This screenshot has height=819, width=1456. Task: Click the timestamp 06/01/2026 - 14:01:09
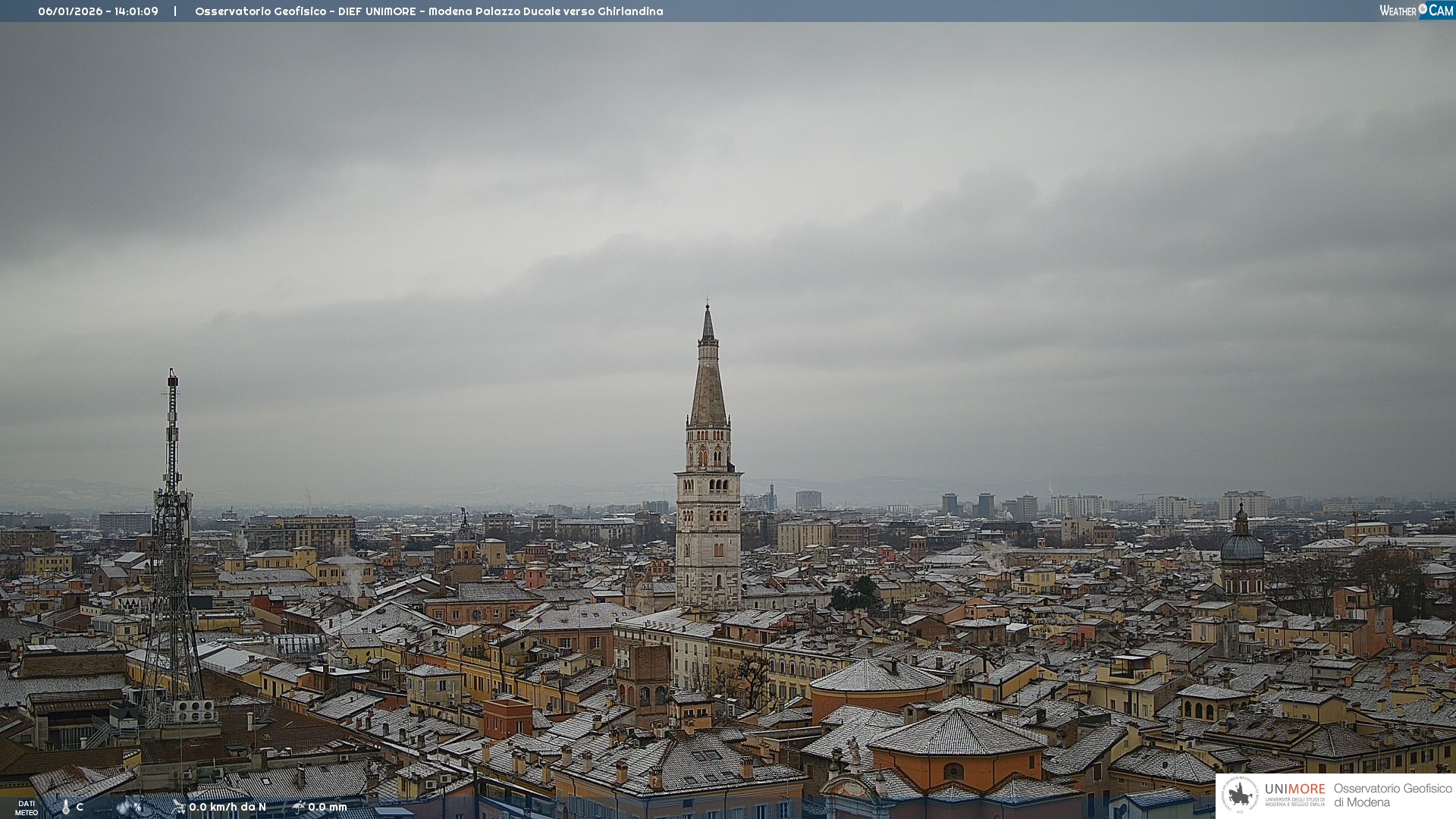pos(98,11)
